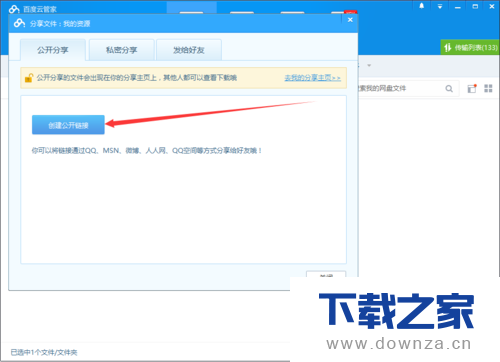The width and height of the screenshot is (500, 362).
Task: Click the icon with red dot beside grid view
Action: point(472,88)
